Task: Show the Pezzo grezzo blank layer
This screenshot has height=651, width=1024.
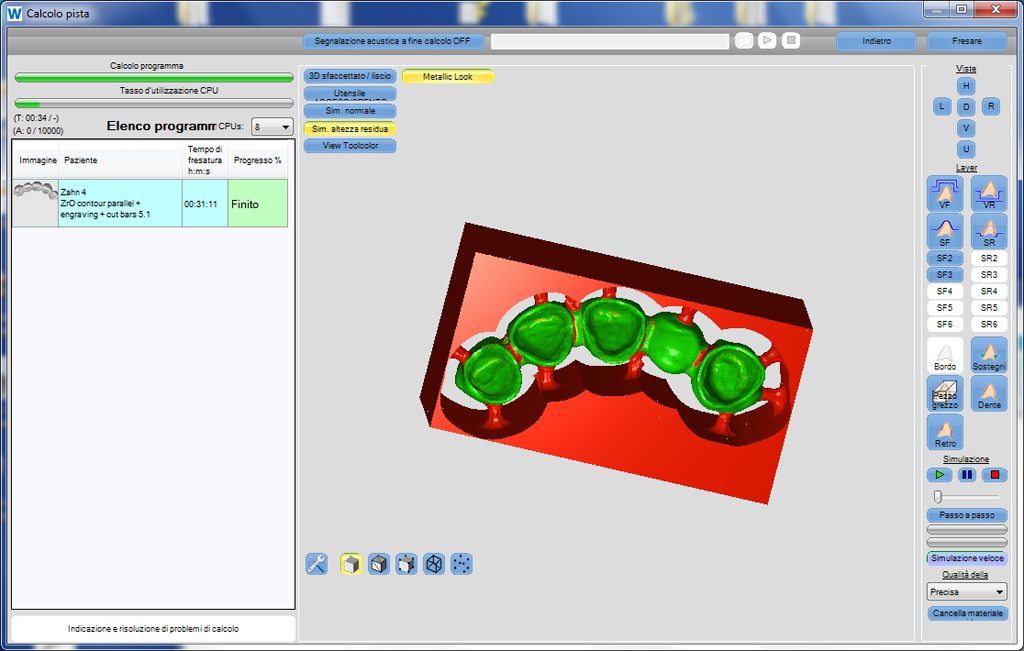Action: (x=945, y=393)
